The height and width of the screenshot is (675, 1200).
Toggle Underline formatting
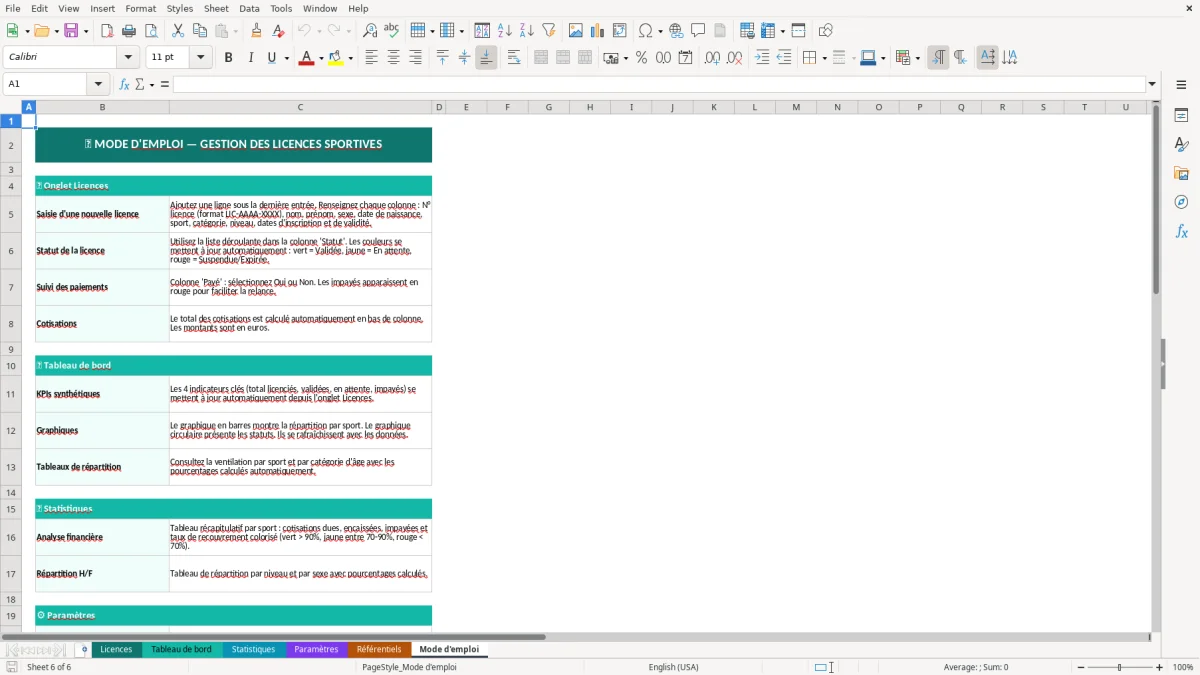pyautogui.click(x=272, y=58)
